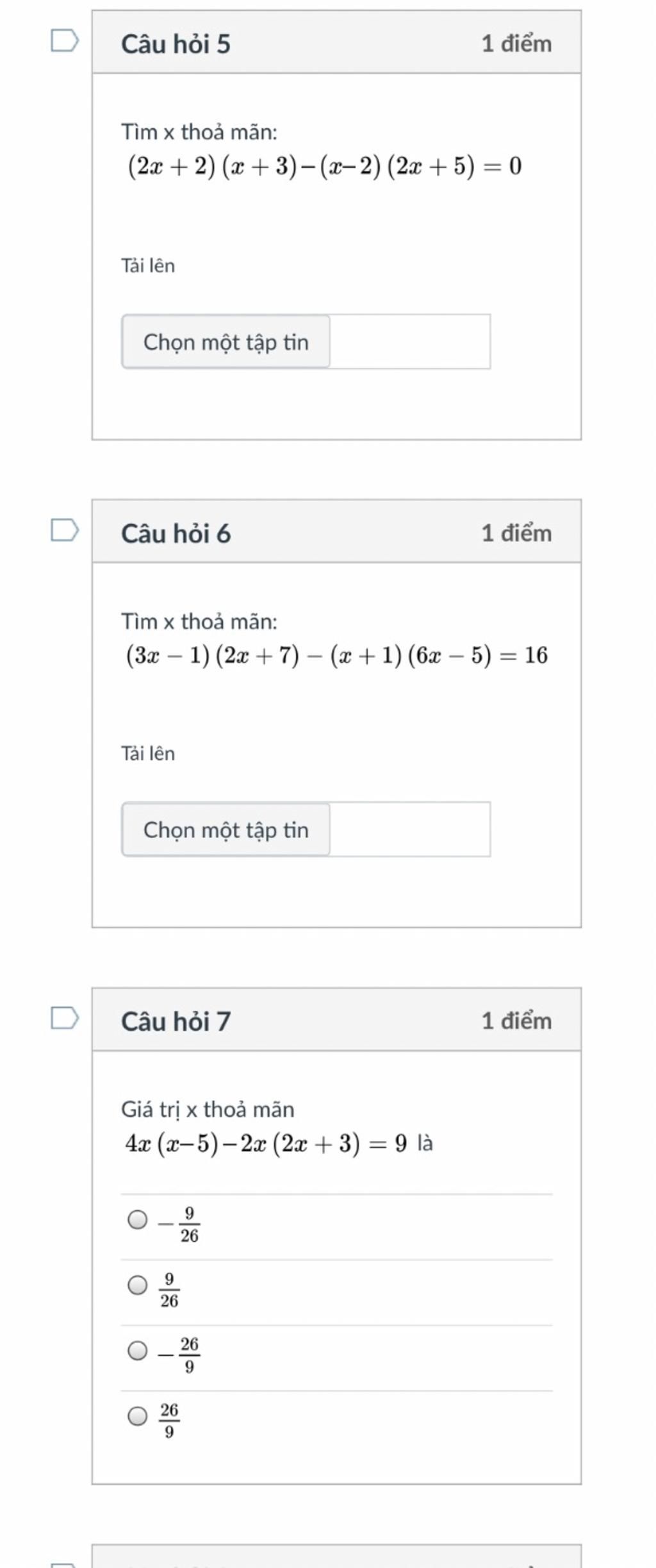This screenshot has height=1568, width=656.
Task: Click the Câu hỏi 5 header title
Action: [x=176, y=44]
